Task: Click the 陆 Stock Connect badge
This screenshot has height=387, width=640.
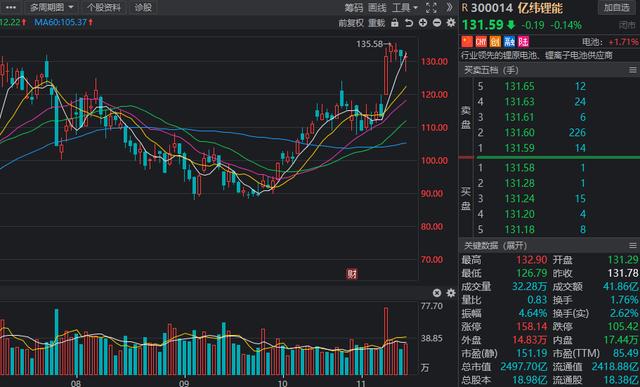Action: click(523, 41)
